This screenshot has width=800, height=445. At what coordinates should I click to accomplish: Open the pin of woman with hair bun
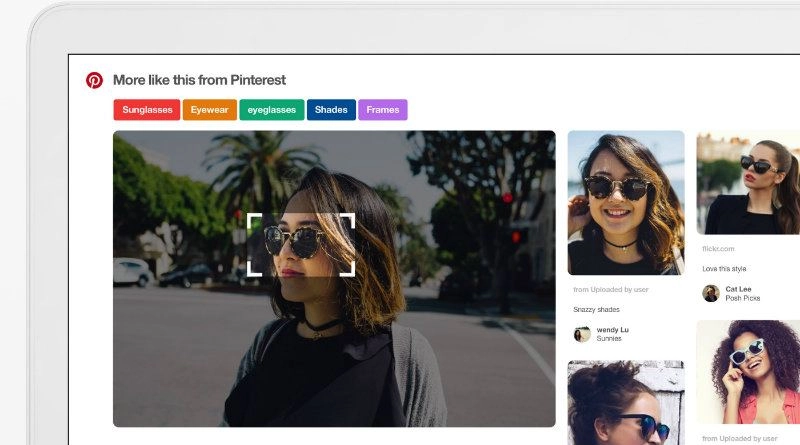point(626,403)
